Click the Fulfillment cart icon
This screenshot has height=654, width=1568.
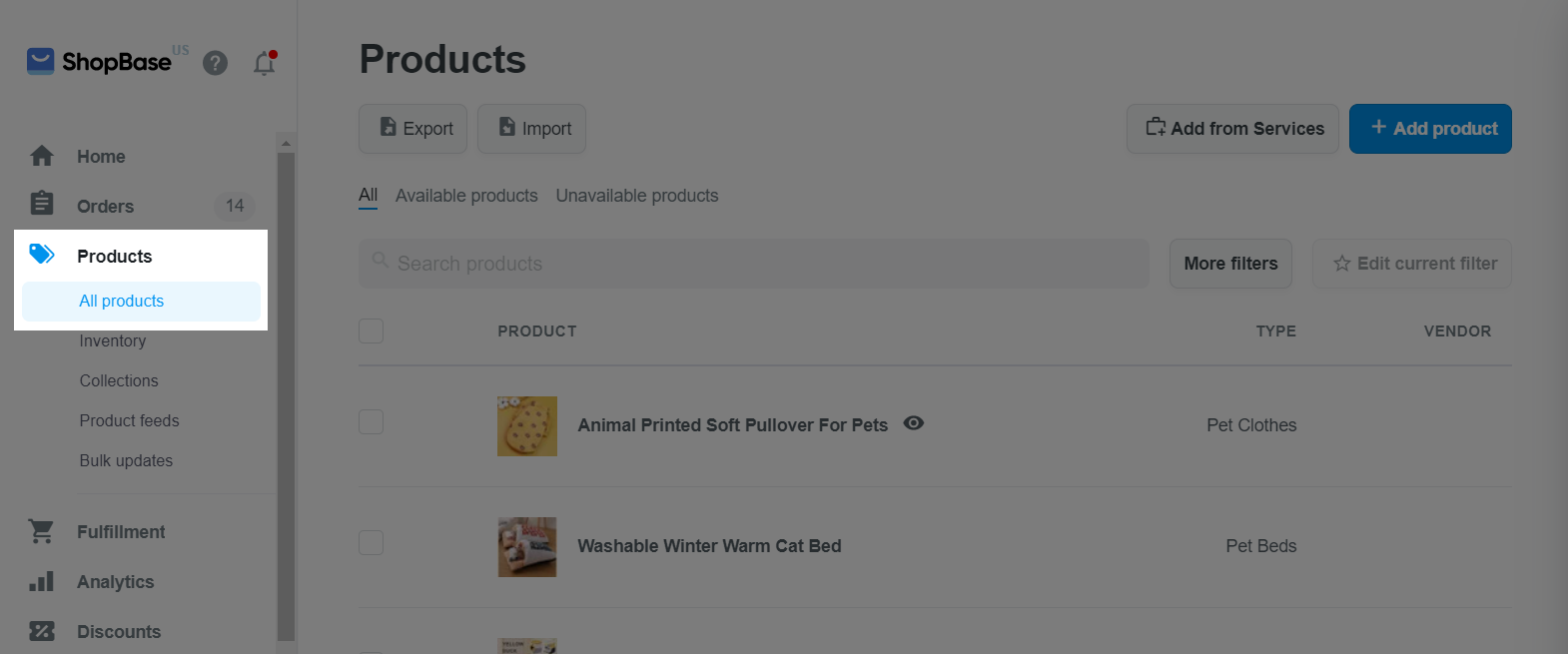click(x=42, y=532)
